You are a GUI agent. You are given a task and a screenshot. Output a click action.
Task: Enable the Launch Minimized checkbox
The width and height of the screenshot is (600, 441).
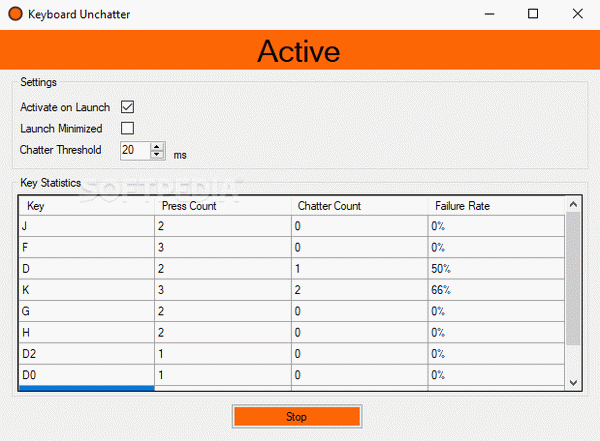click(x=127, y=128)
